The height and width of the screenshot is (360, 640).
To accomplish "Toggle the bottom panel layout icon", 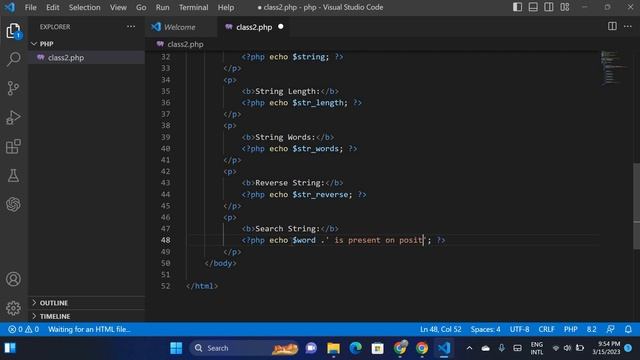I will click(533, 7).
